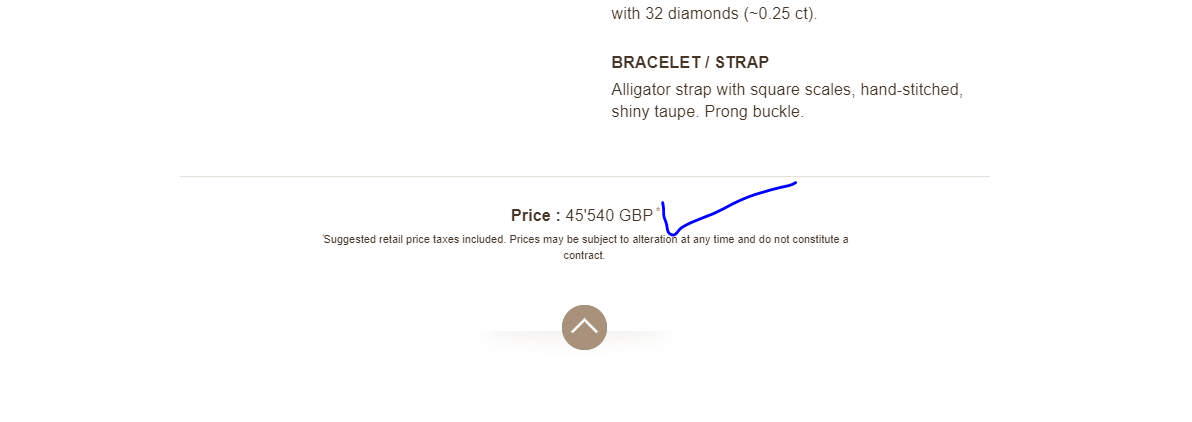Screen dimensions: 1192x422
Task: Click the 'Alligator strap' text
Action: pos(659,90)
